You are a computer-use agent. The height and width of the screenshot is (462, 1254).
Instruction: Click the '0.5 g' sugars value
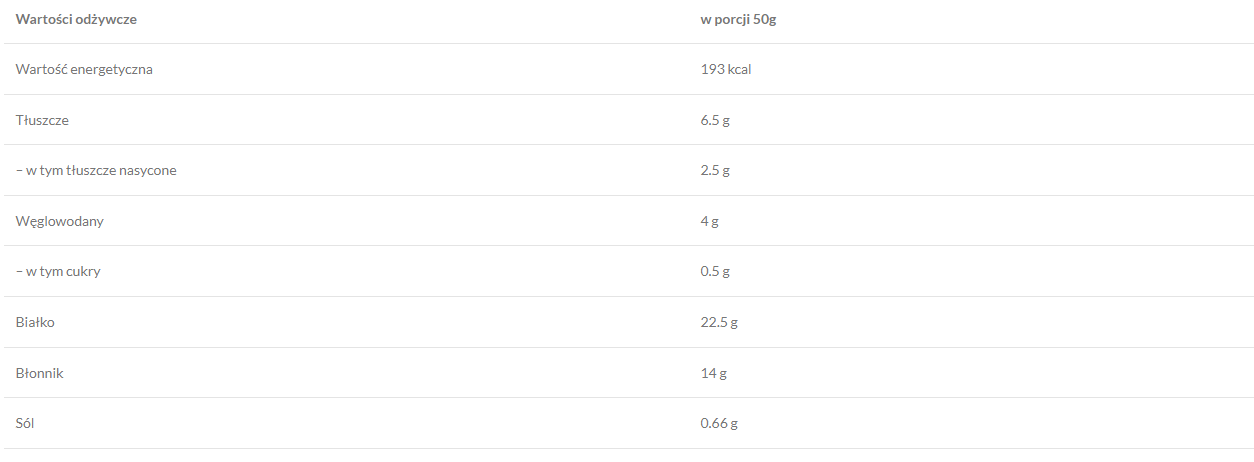(x=715, y=271)
